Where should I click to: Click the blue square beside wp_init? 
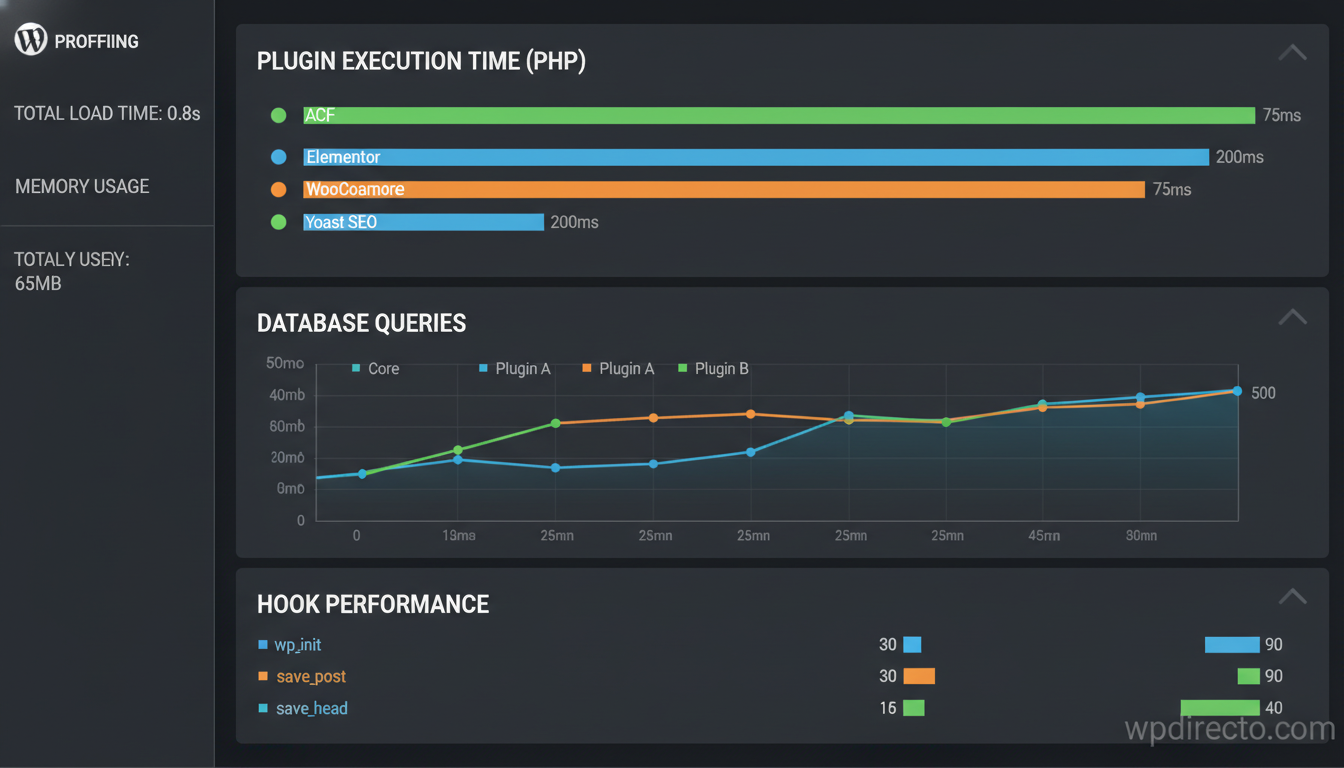click(263, 645)
